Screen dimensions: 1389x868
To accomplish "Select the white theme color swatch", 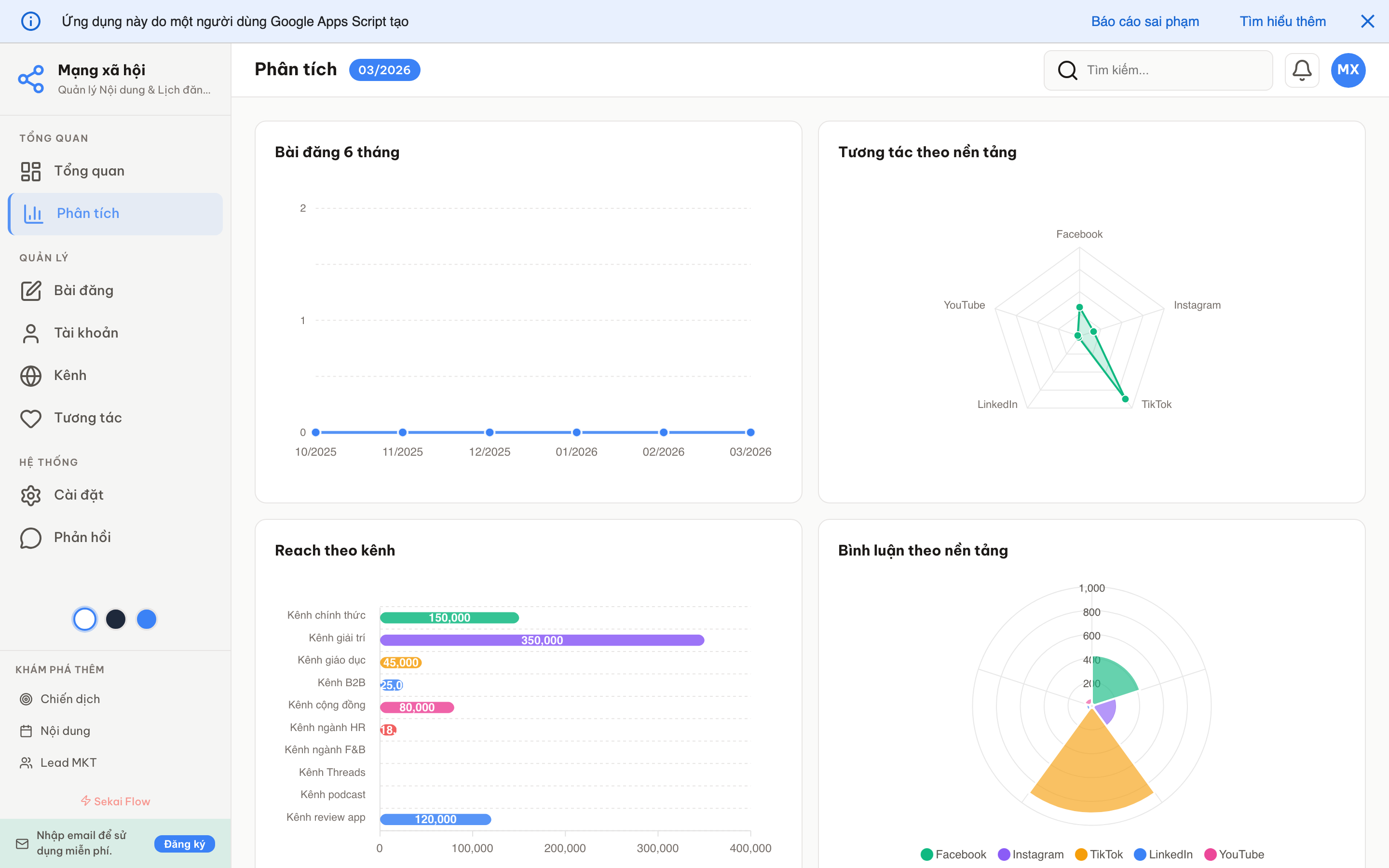I will click(85, 619).
